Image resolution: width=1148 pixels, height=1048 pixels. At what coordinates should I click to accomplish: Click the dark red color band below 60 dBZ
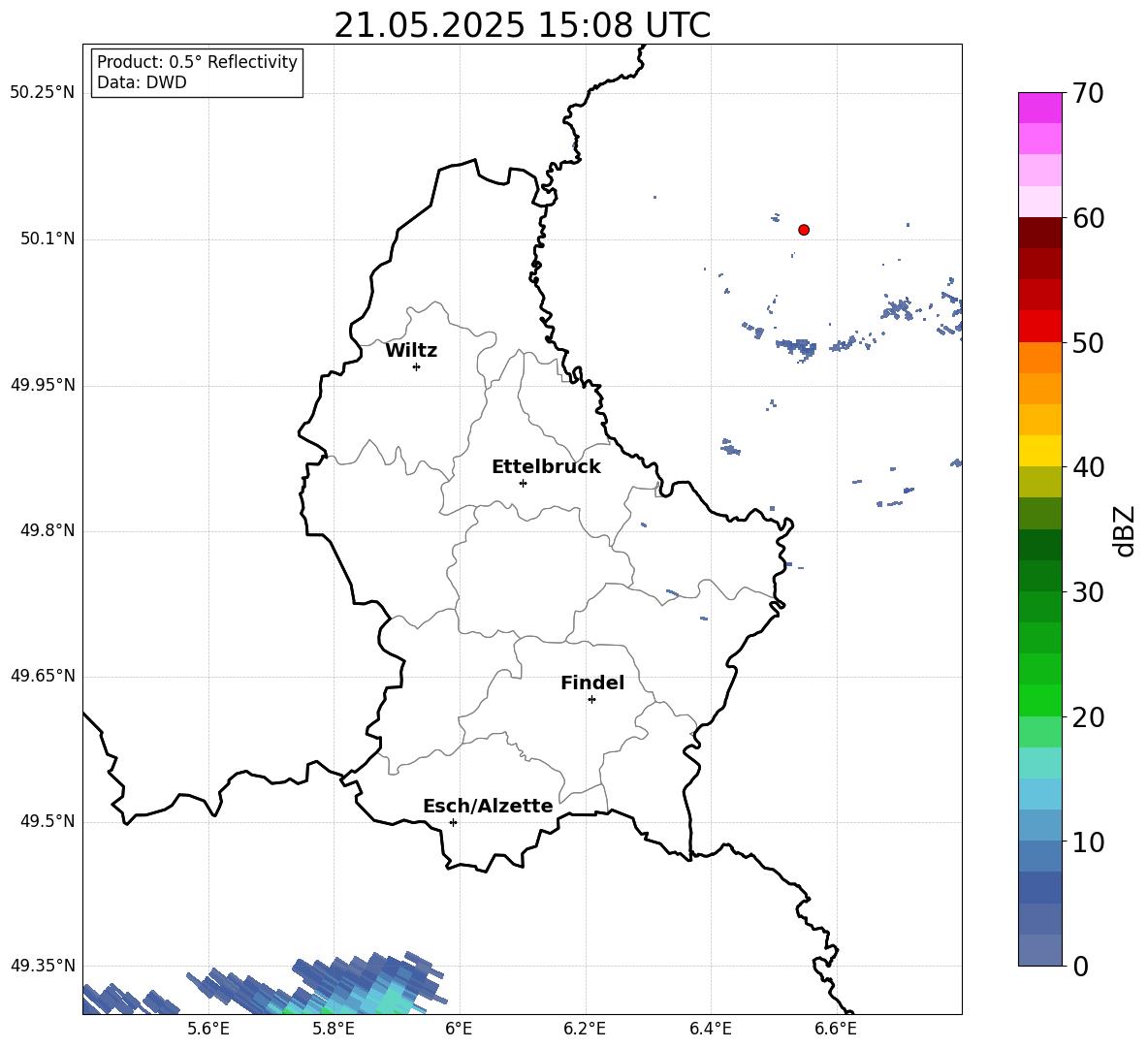pyautogui.click(x=1039, y=233)
